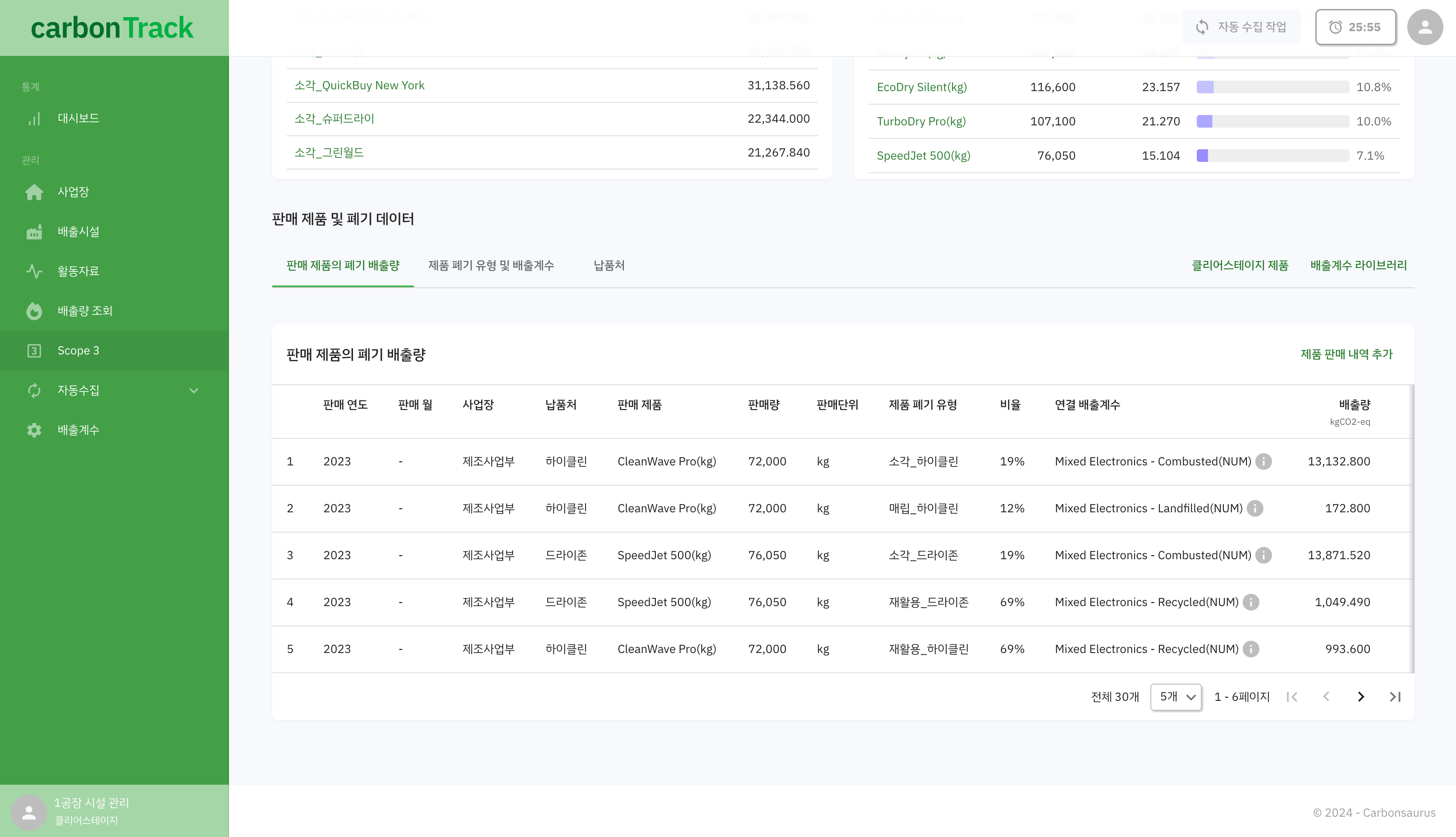Viewport: 1456px width, 837px height.
Task: Click the 전체 30개 total count text
Action: (1115, 697)
